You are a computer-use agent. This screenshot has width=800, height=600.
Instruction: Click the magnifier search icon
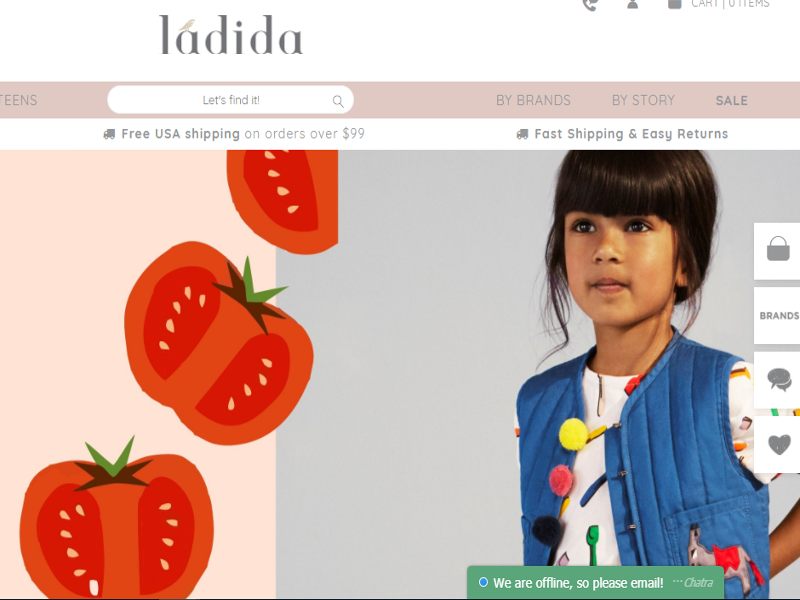[338, 101]
